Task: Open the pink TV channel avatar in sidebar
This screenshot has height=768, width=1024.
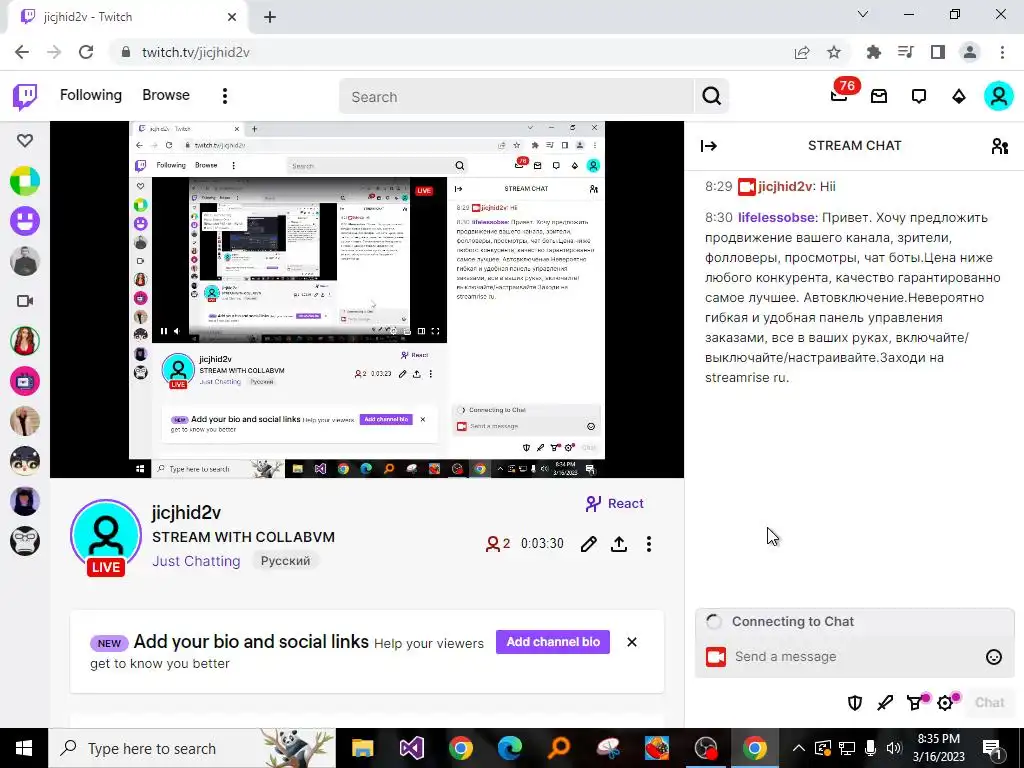Action: point(25,381)
